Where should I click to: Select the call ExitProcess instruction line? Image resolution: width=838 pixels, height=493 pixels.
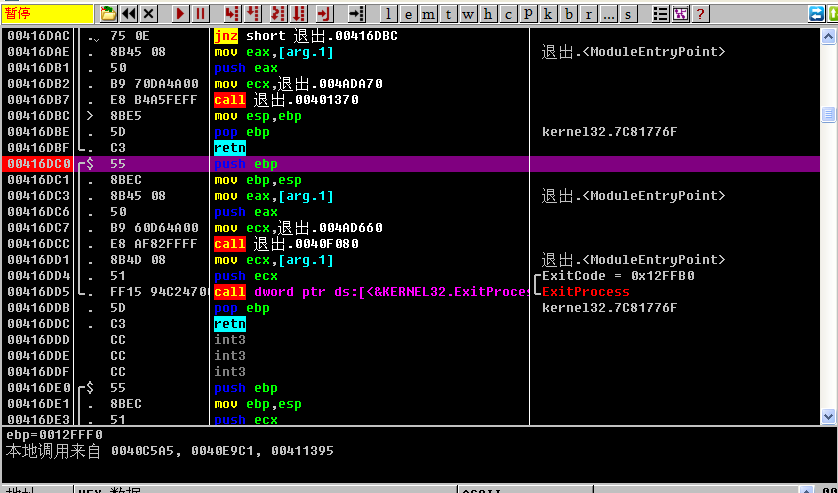370,292
